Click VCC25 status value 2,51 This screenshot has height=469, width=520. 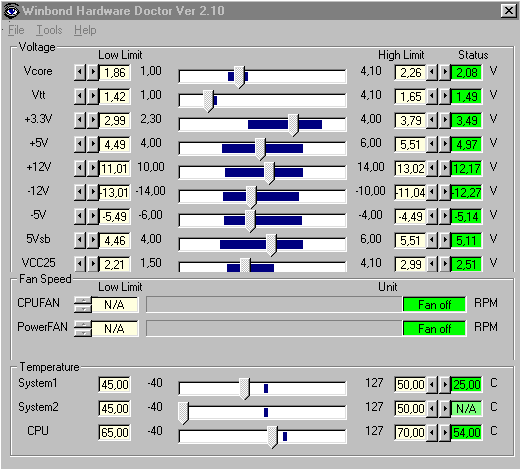click(466, 264)
